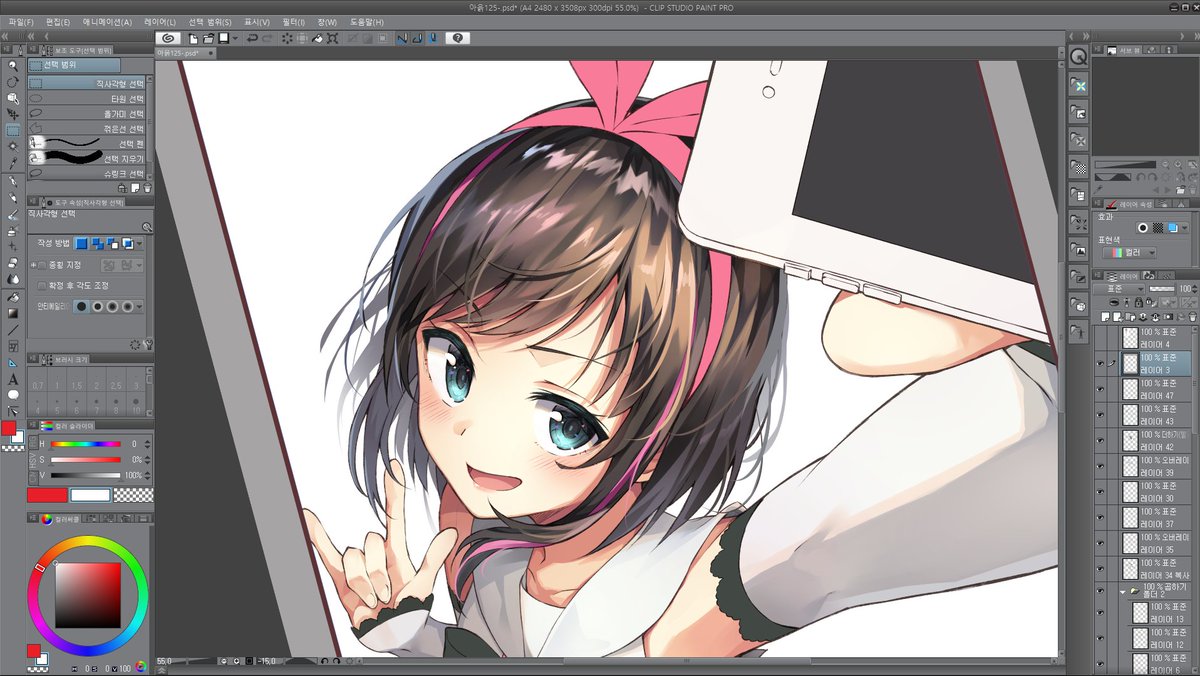Click the Save icon in the toolbar
This screenshot has height=676, width=1200.
point(224,38)
